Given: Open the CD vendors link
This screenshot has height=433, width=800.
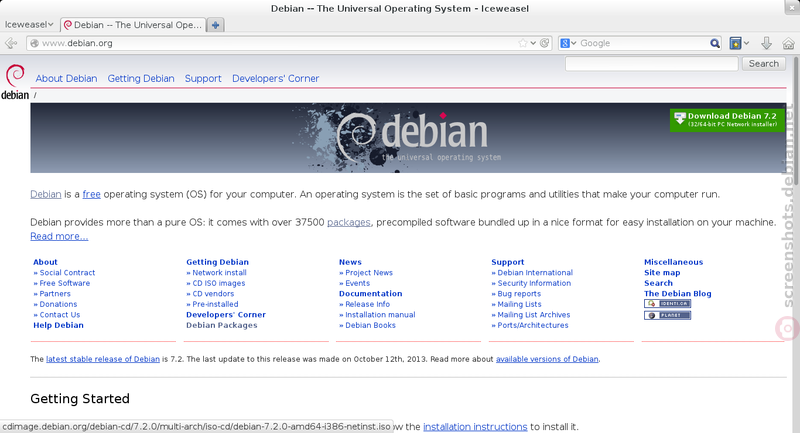Looking at the screenshot, I should [213, 294].
